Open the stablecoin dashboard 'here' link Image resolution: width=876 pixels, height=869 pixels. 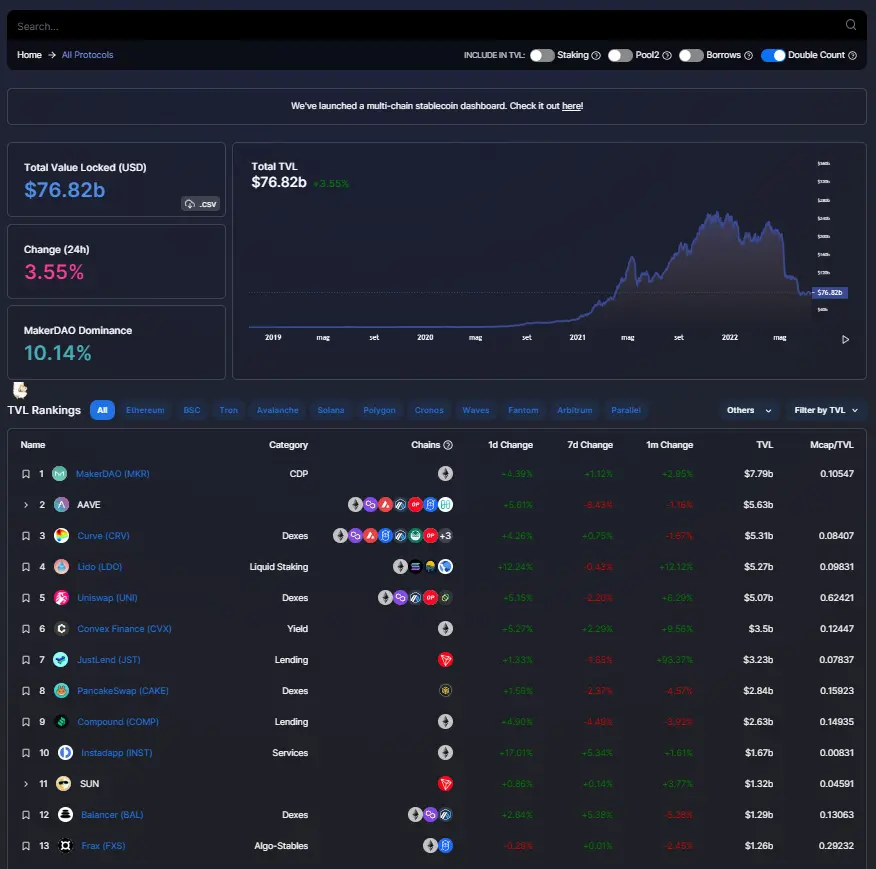tap(571, 106)
